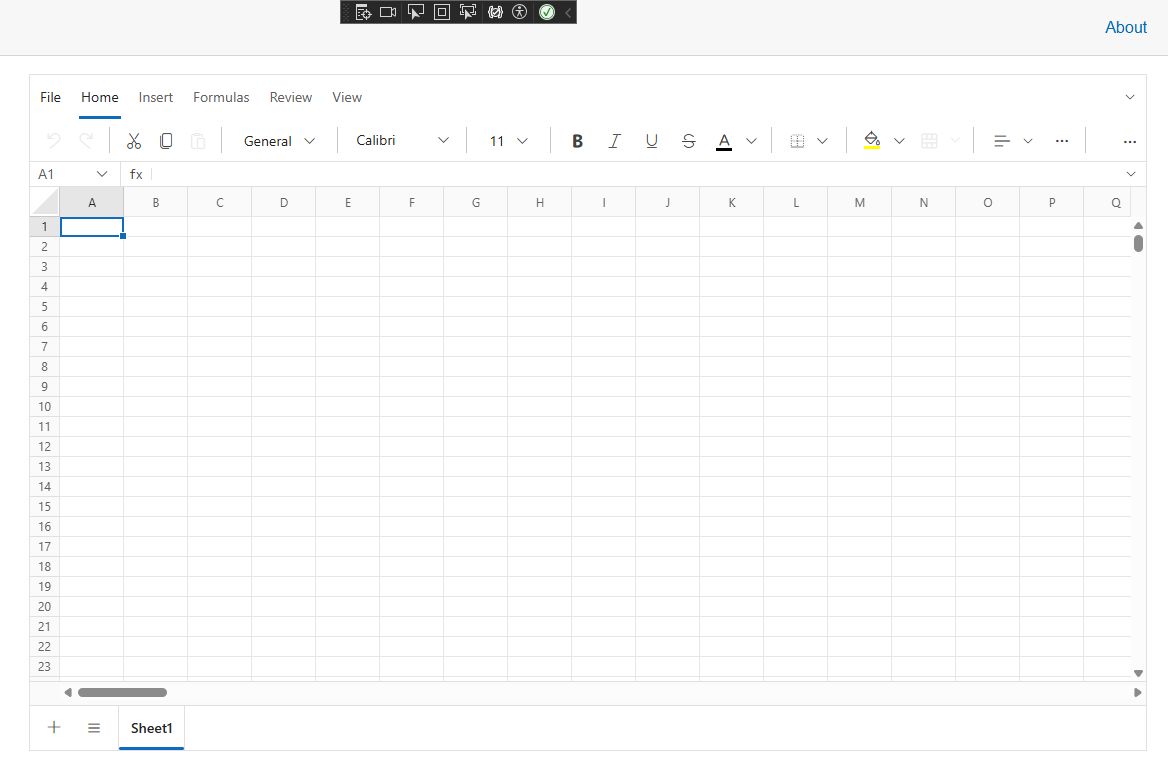The image size is (1168, 757).
Task: Open the text align dropdown arrow
Action: click(1028, 141)
